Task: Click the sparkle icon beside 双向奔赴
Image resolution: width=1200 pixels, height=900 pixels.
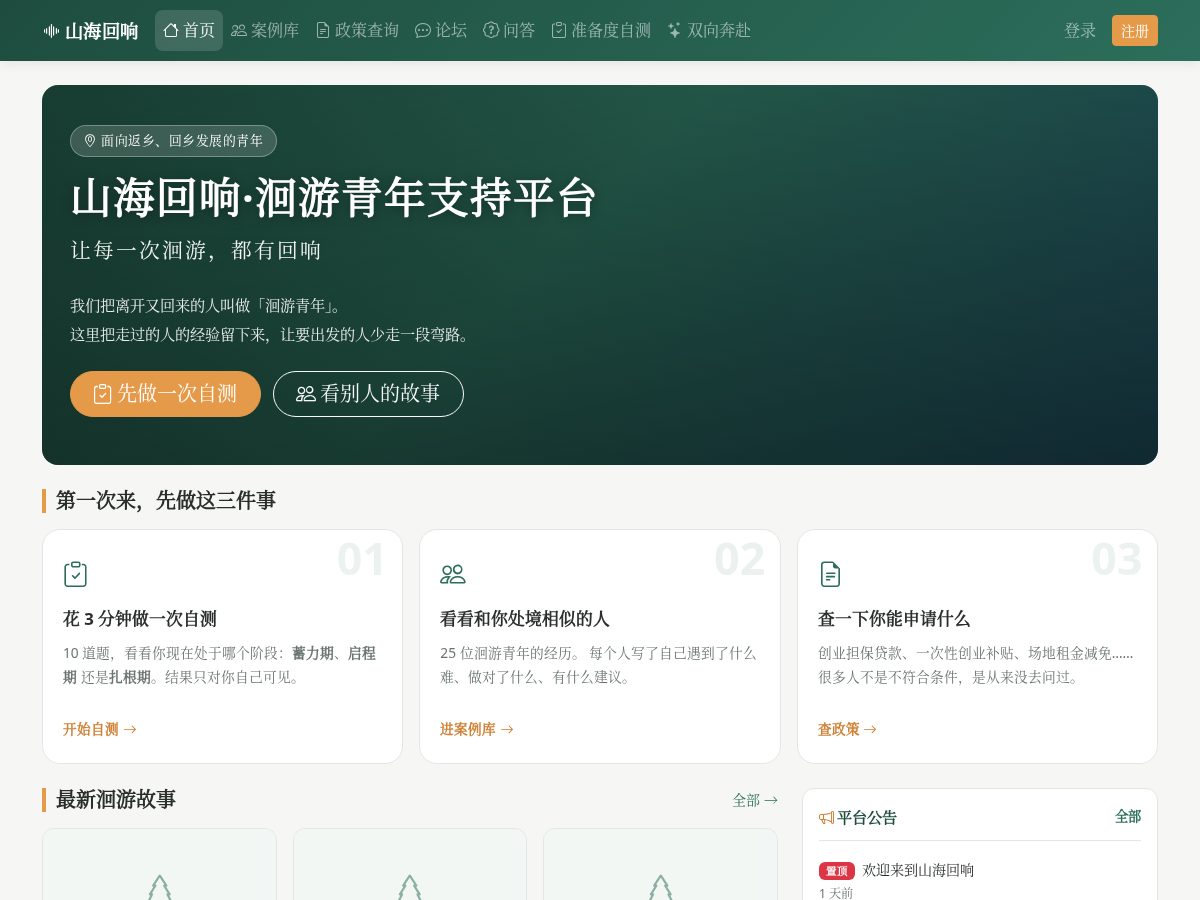Action: point(675,30)
